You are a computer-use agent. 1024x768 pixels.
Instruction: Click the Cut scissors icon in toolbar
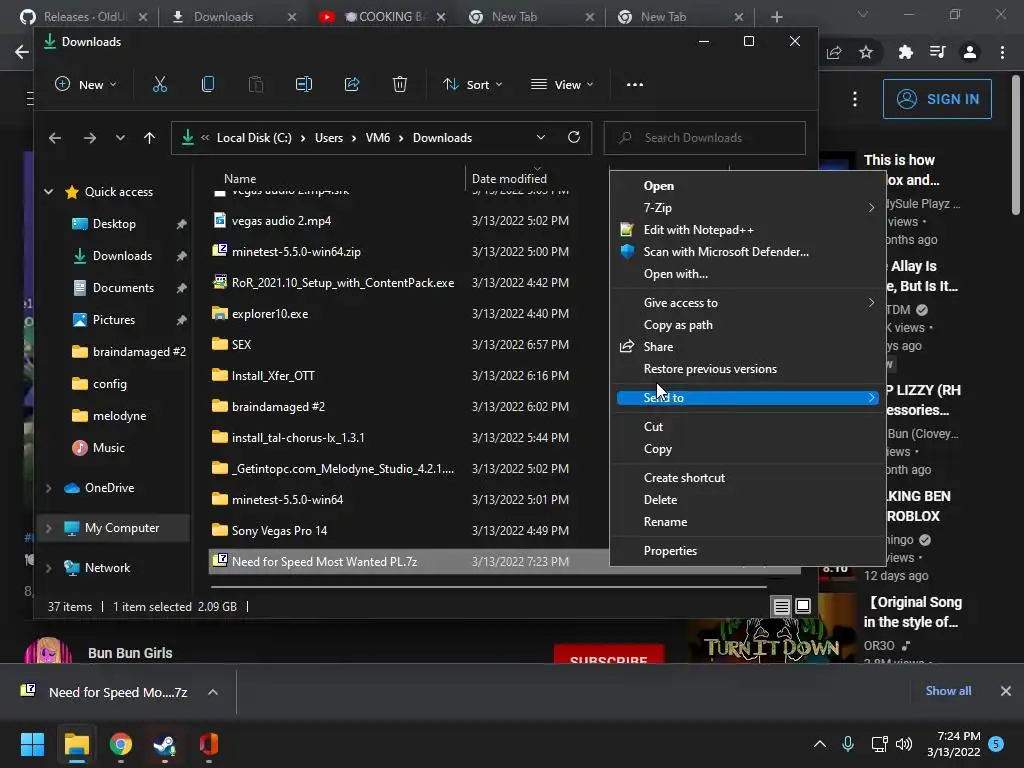[159, 84]
